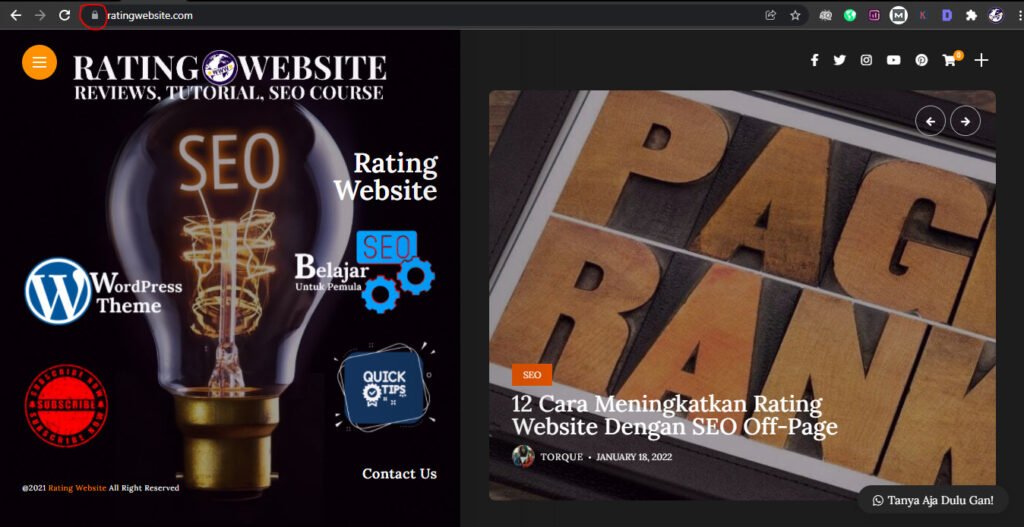Open the Facebook social icon
1024x527 pixels.
click(x=814, y=60)
